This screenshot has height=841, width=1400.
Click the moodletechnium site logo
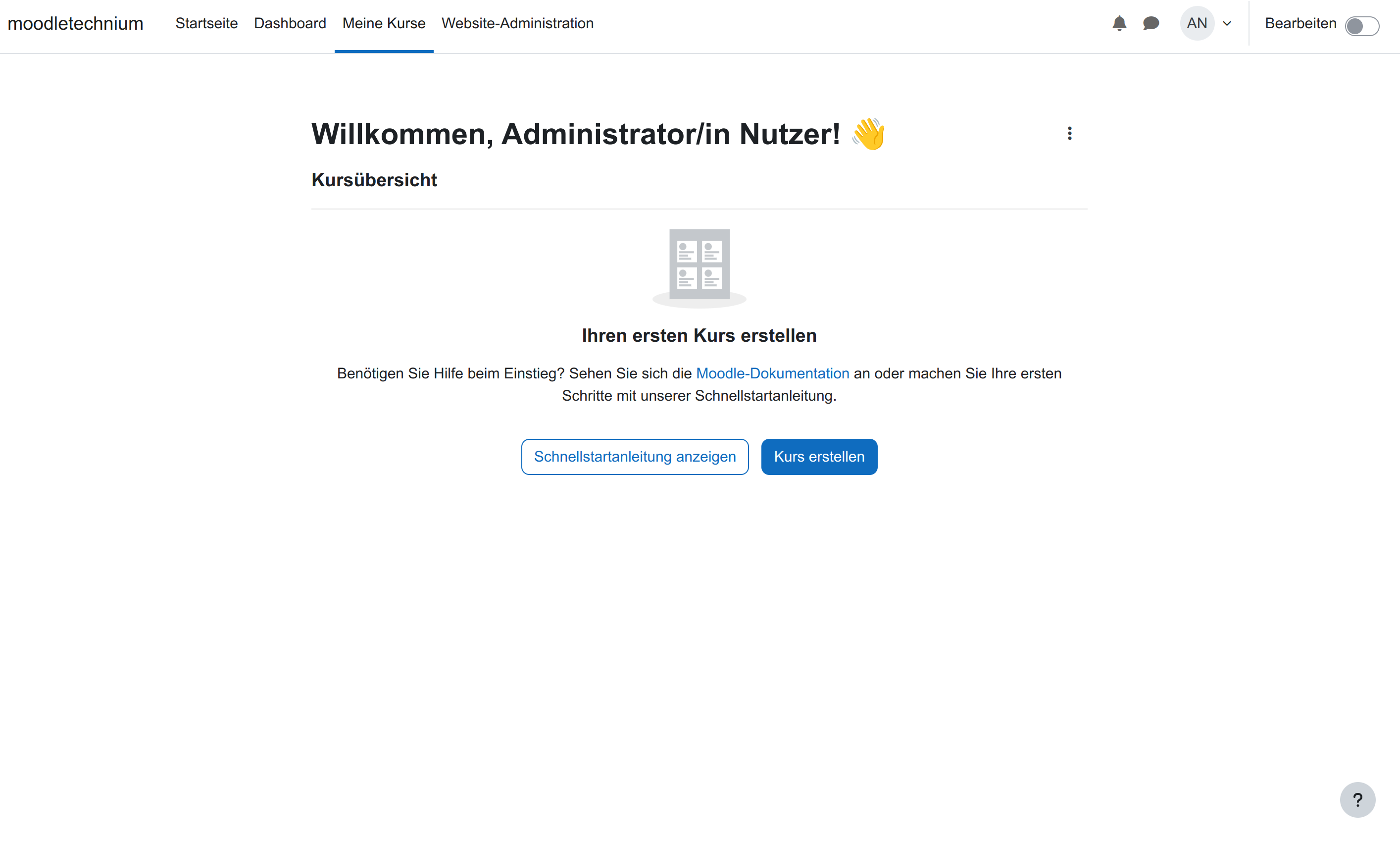tap(75, 23)
